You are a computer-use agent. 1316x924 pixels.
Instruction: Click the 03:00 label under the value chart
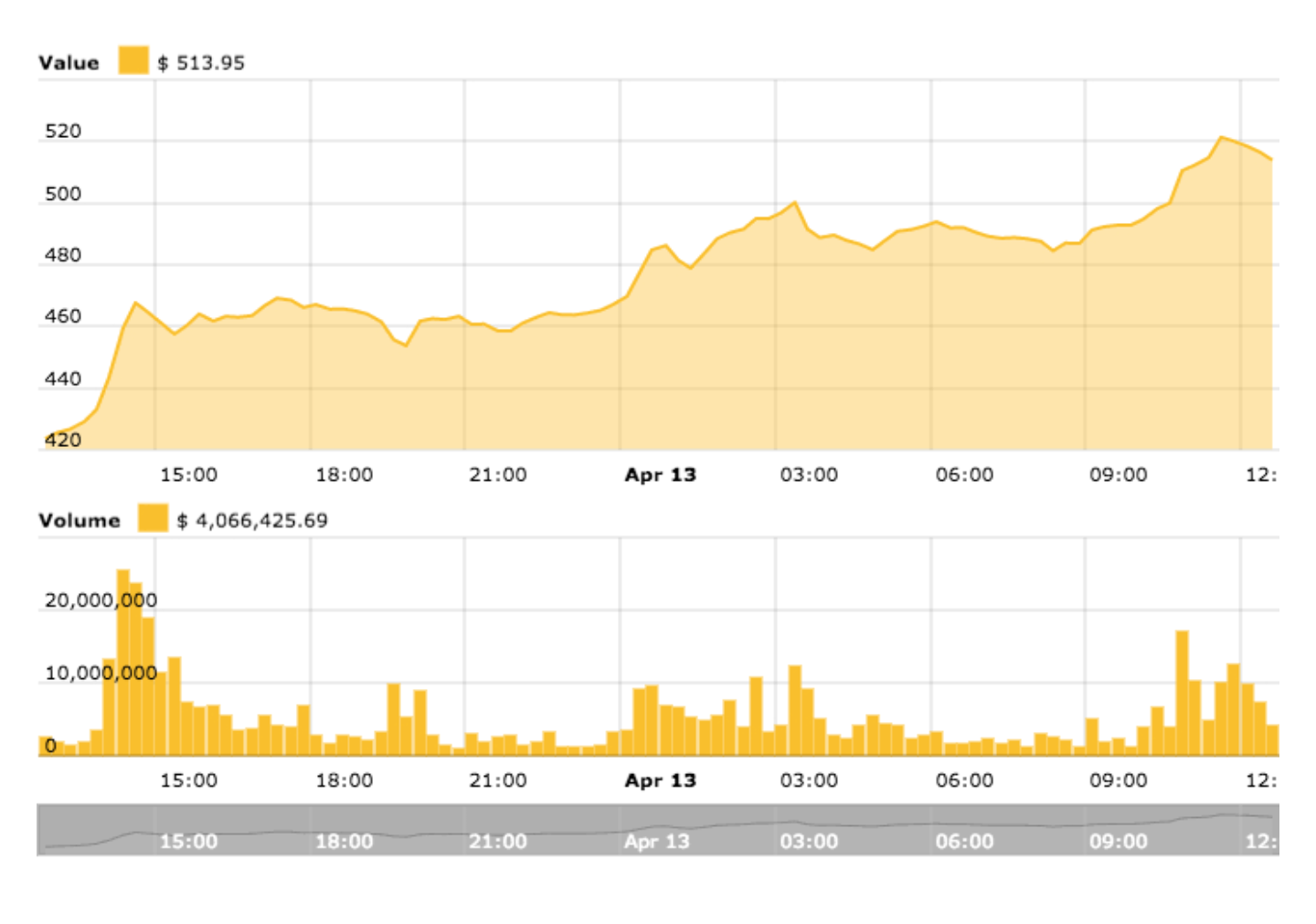point(809,474)
